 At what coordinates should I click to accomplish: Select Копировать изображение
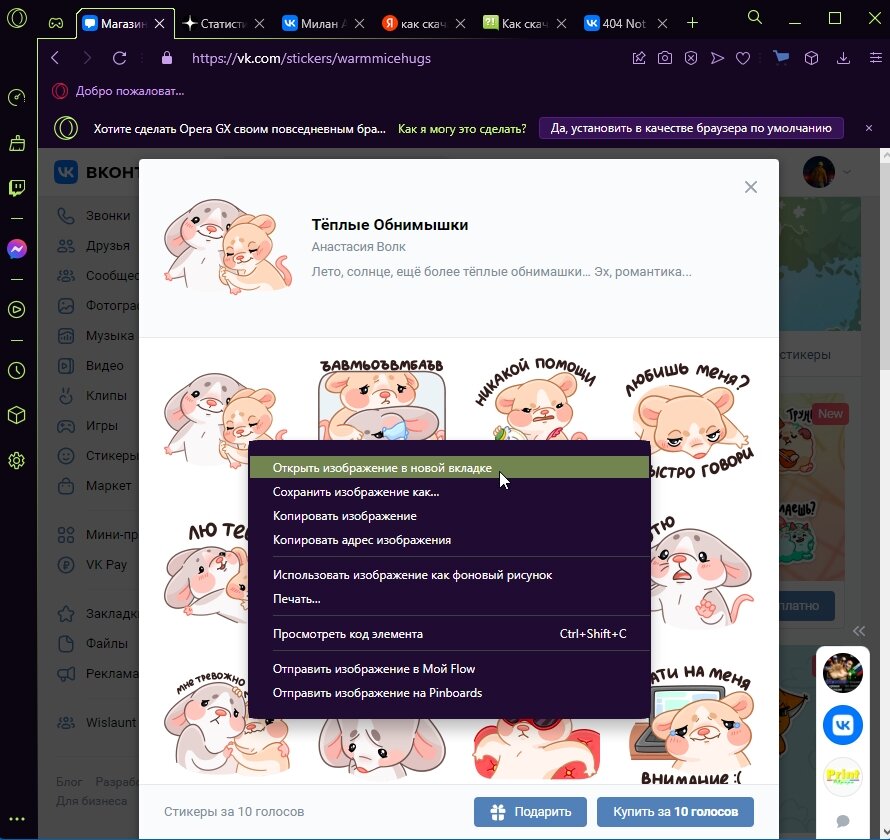449,516
